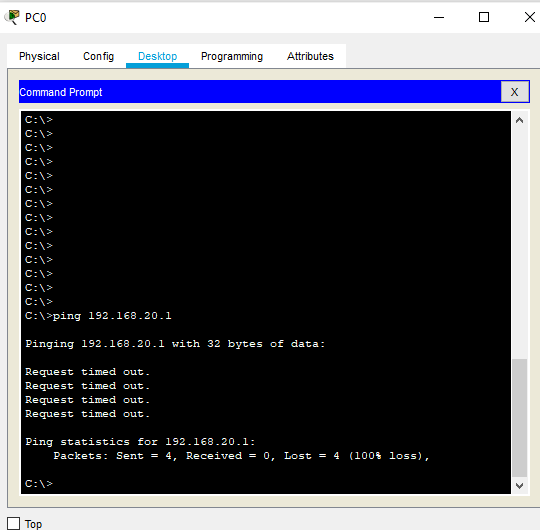
Task: Click the last C:\> prompt line
Action: (x=39, y=484)
